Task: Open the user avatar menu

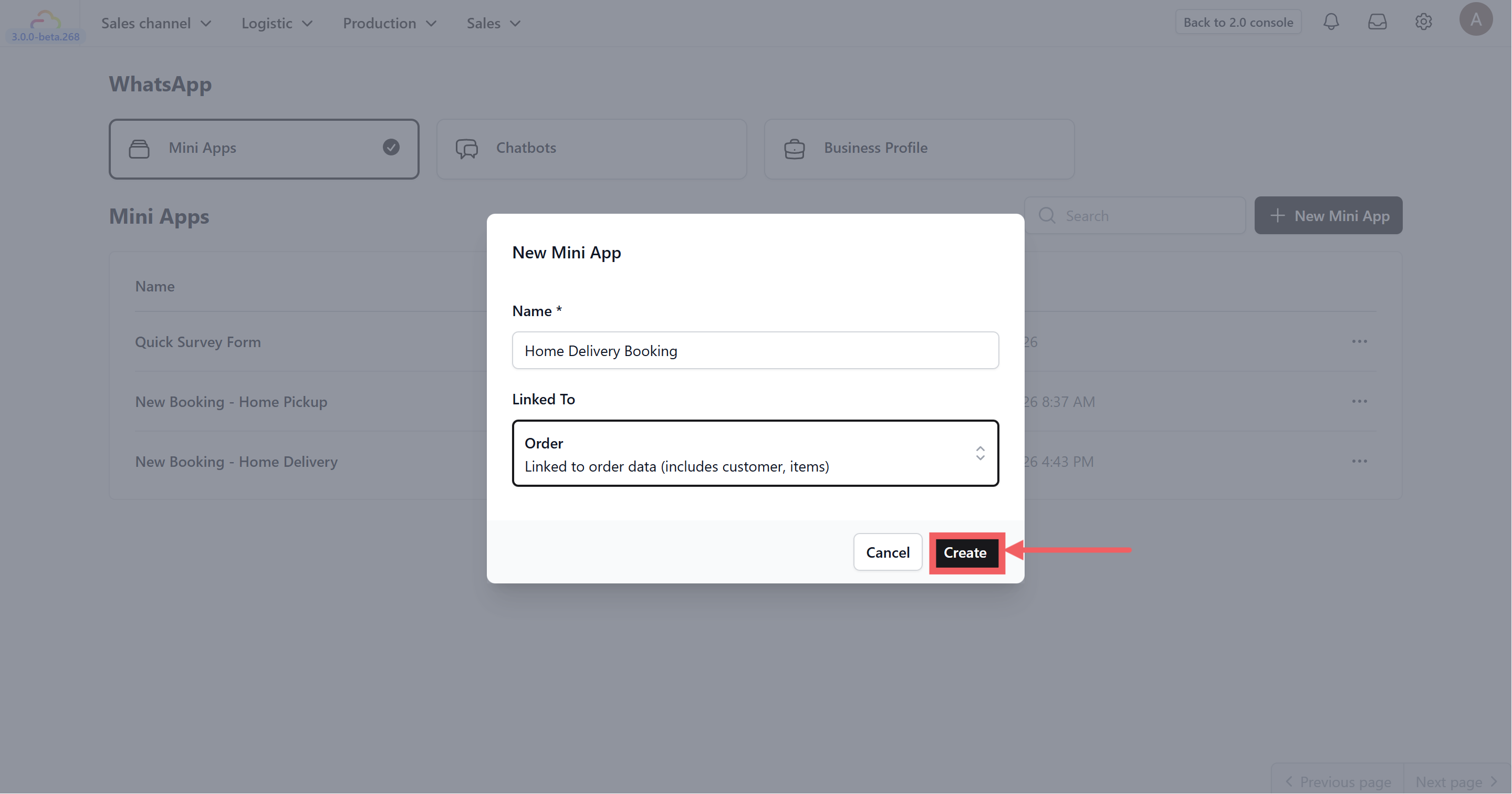Action: pos(1476,19)
